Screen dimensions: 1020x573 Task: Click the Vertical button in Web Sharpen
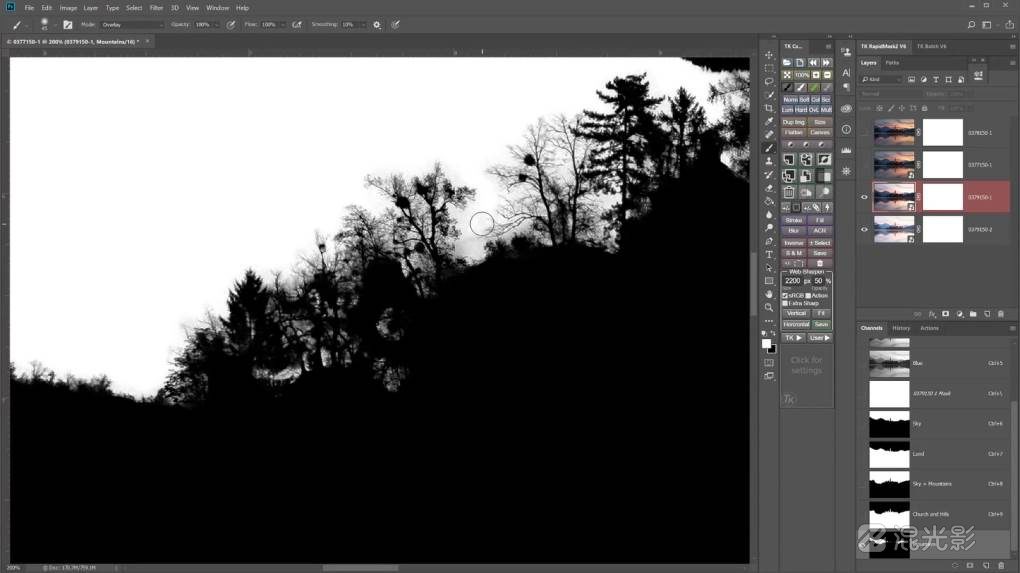tap(796, 313)
